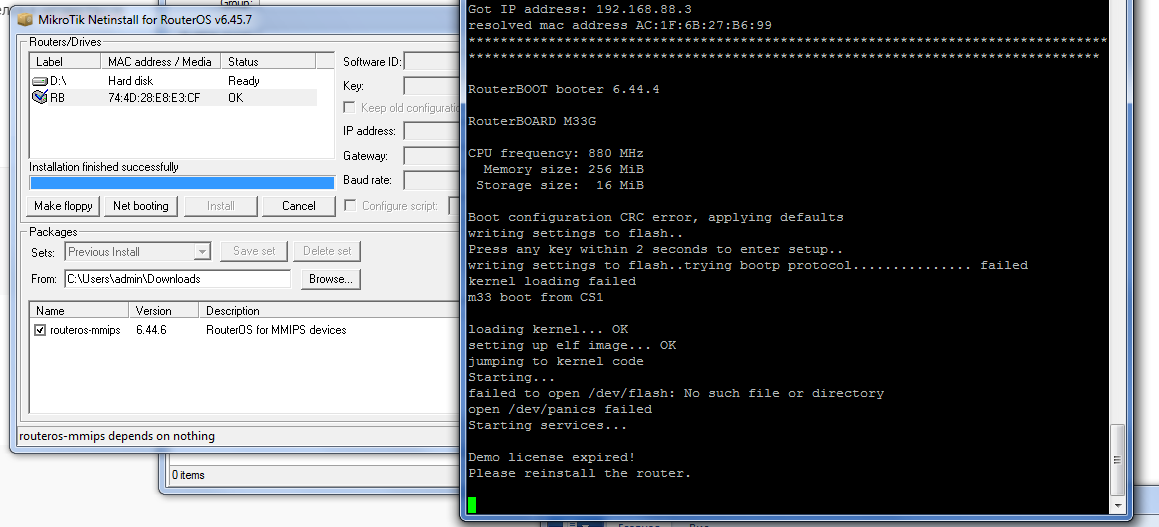Click the Browse... button
The image size is (1159, 527).
[x=331, y=279]
